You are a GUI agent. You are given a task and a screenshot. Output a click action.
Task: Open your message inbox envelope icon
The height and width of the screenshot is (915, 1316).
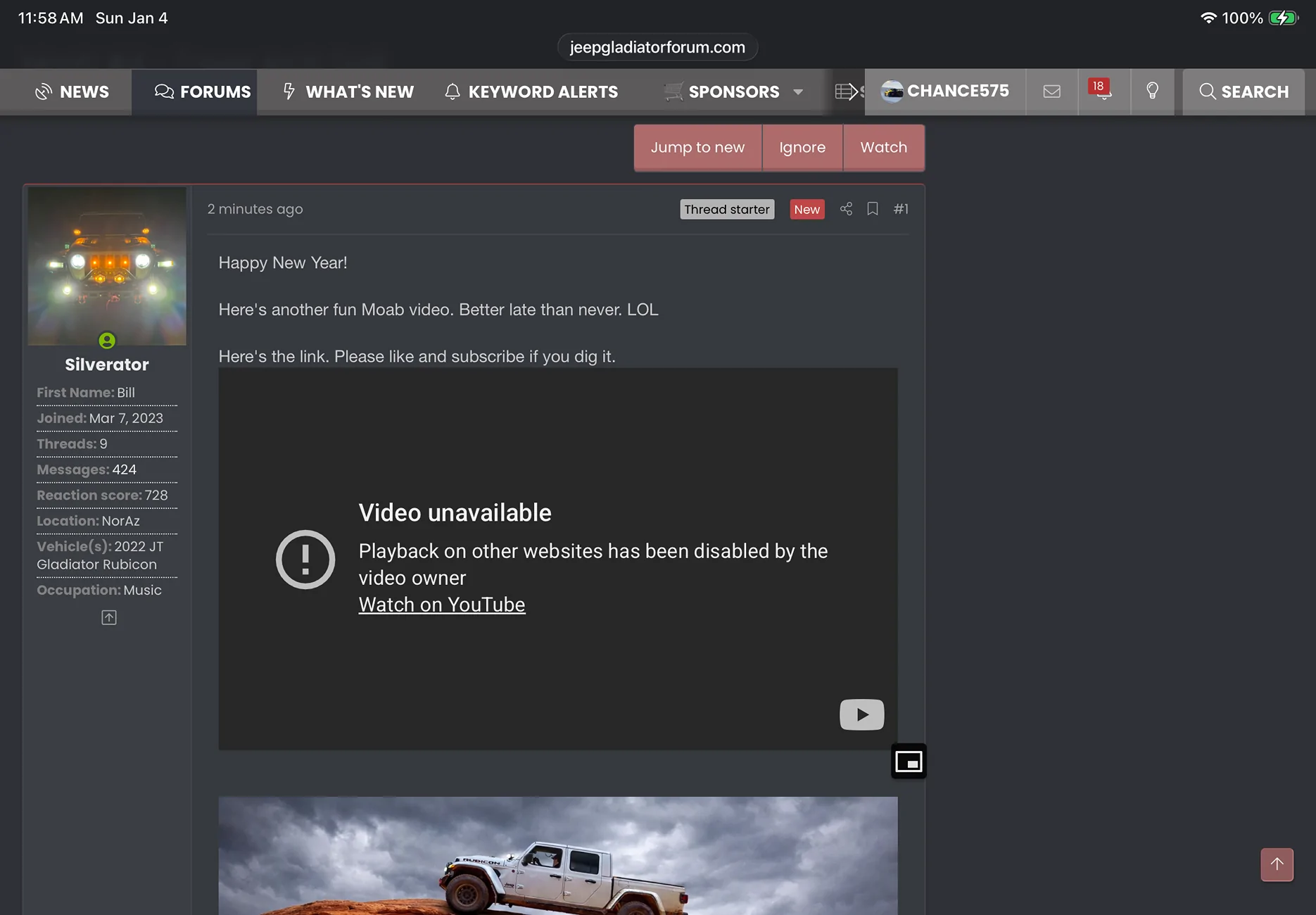pos(1051,91)
